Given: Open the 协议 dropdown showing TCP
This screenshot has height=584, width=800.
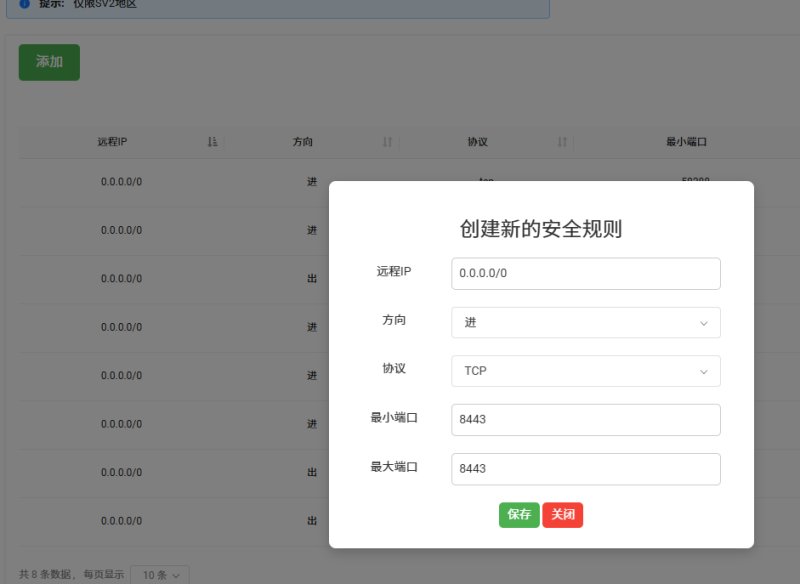Looking at the screenshot, I should [586, 371].
